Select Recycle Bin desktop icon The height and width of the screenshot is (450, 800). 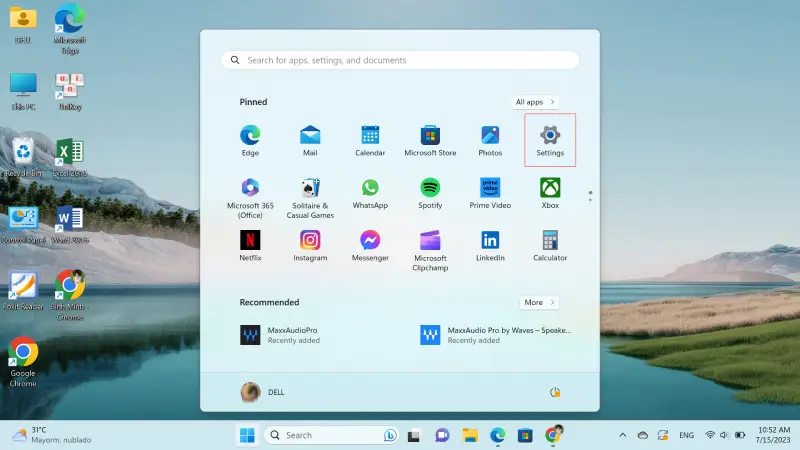[x=23, y=157]
